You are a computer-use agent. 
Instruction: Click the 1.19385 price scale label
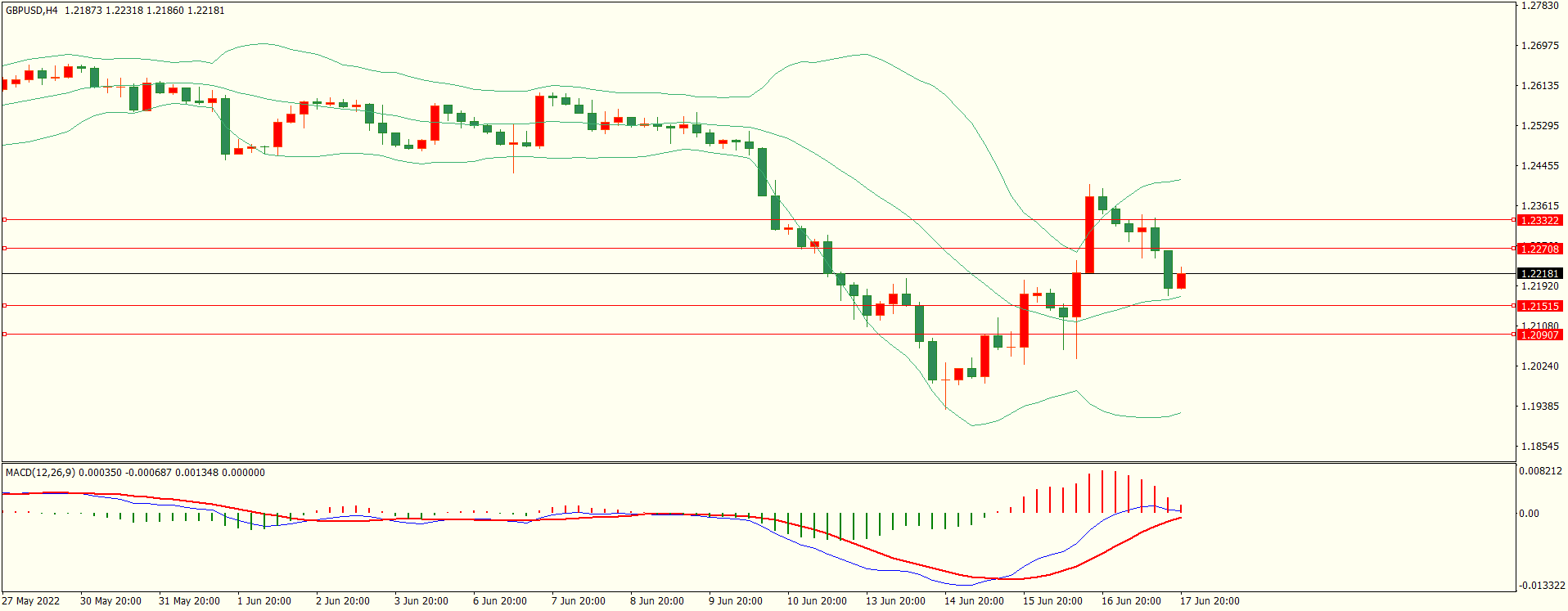[x=1539, y=407]
